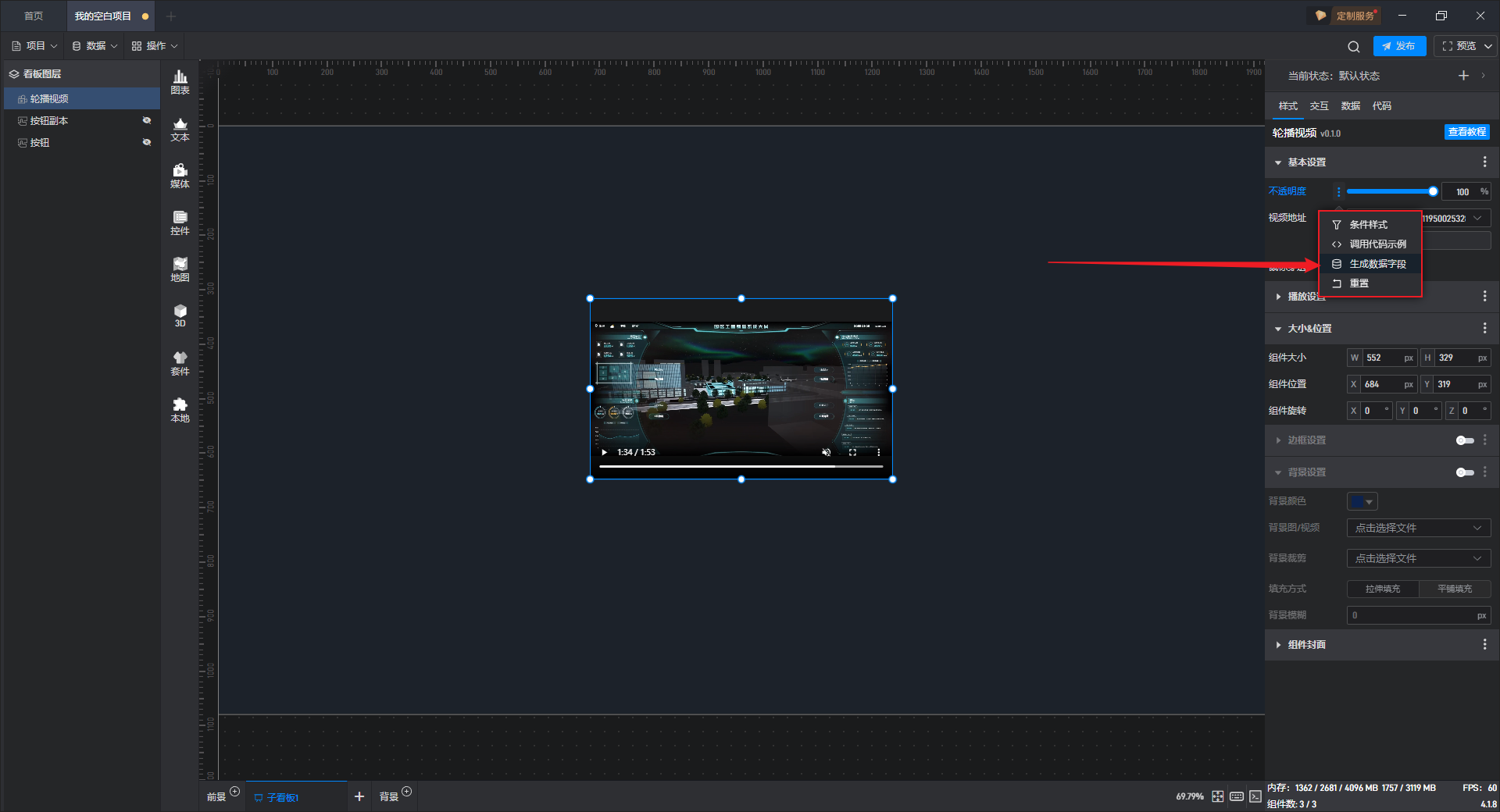Open the 文本 (text) component panel
The image size is (1500, 812).
click(180, 129)
